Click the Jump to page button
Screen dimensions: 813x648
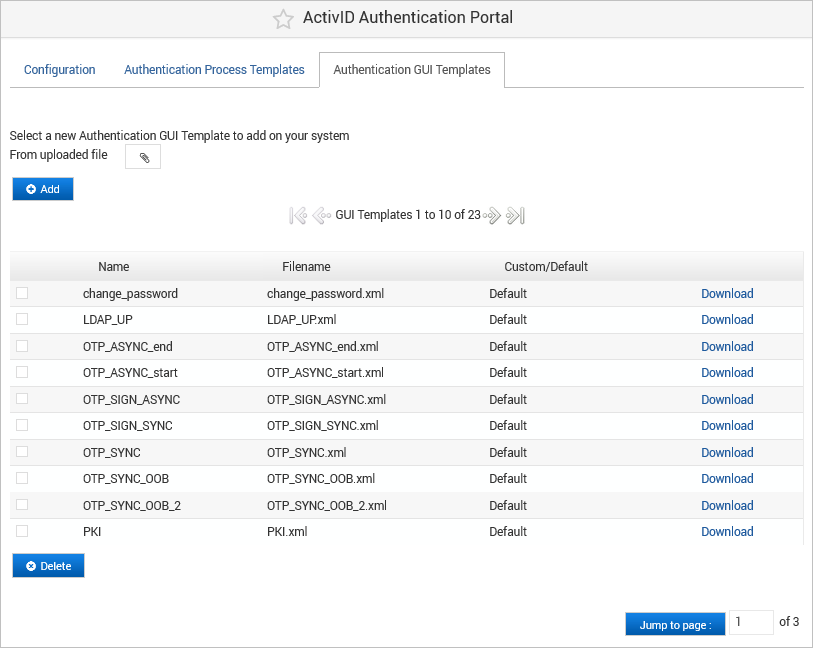click(675, 623)
